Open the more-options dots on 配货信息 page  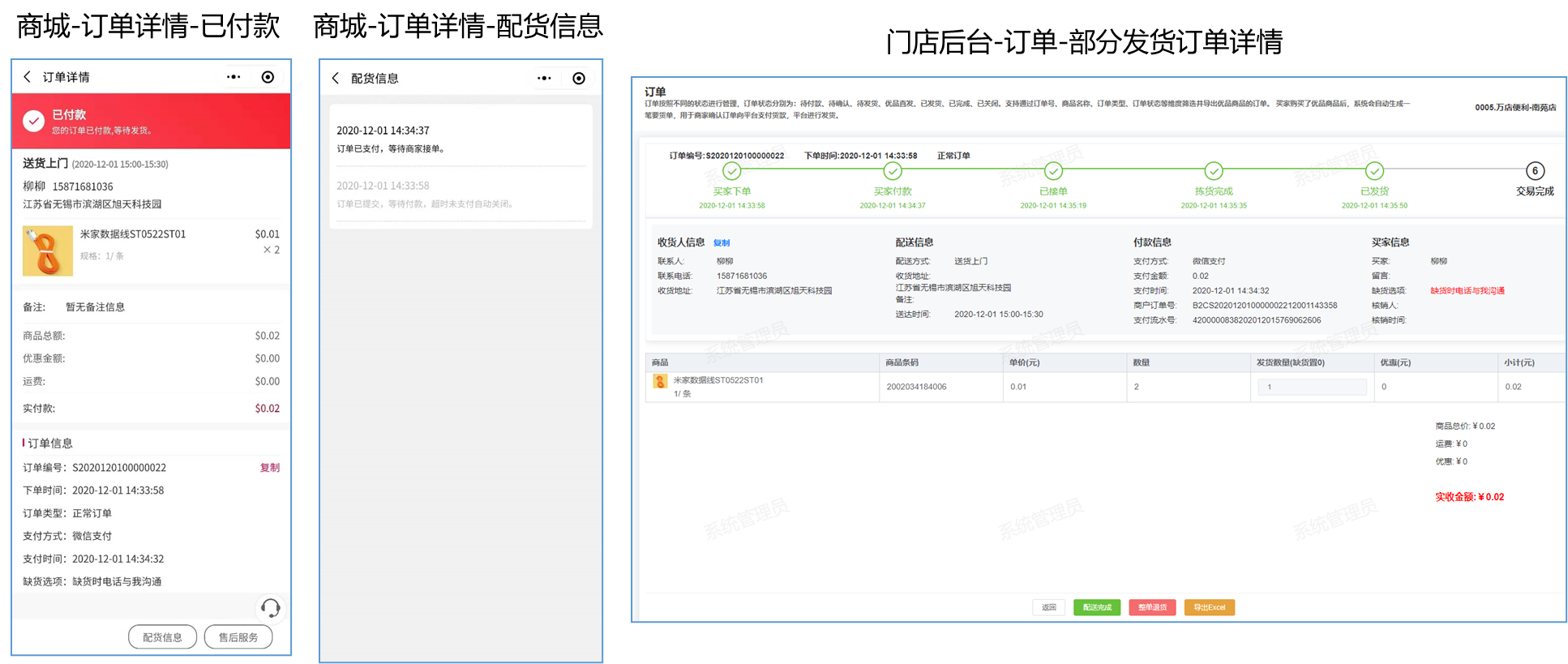point(544,78)
